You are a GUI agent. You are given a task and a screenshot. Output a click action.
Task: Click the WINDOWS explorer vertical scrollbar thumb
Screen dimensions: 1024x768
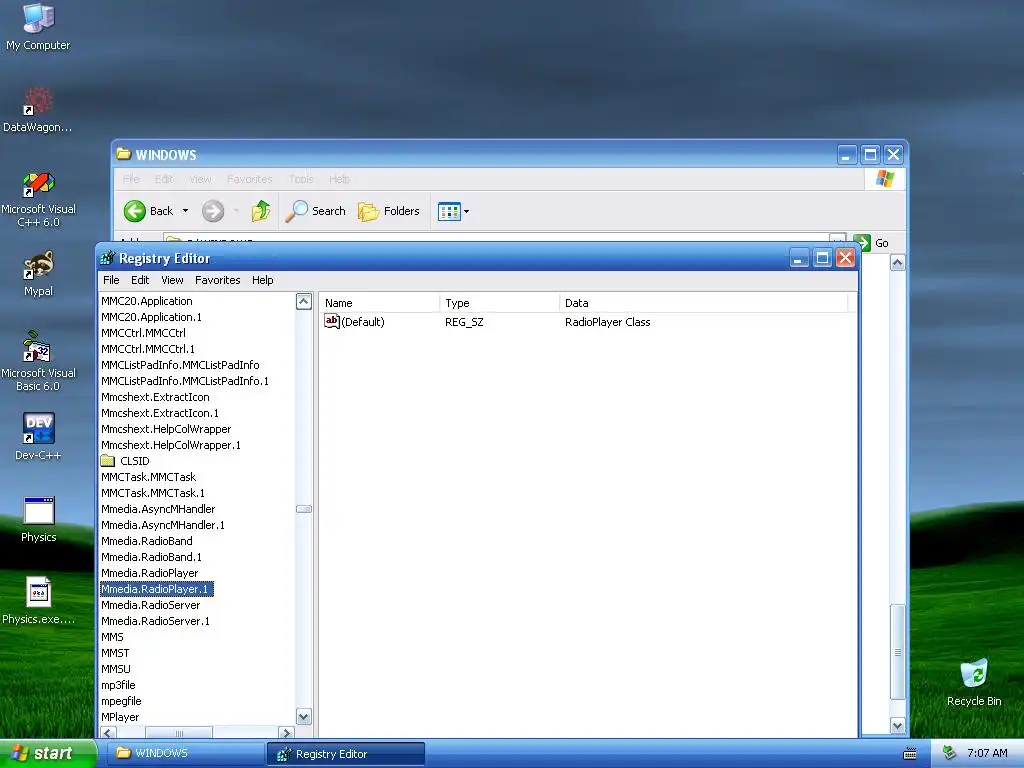[898, 652]
